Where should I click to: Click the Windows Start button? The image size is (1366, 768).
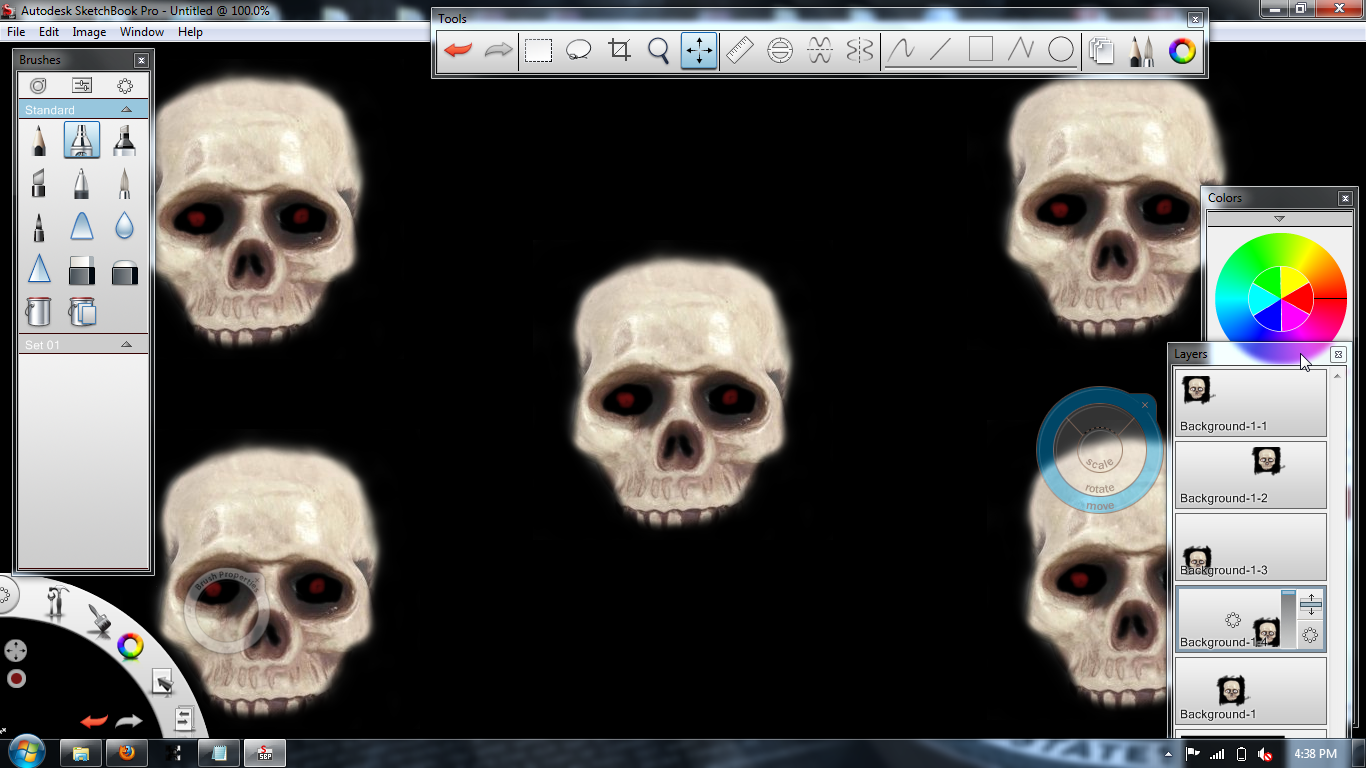coord(26,752)
